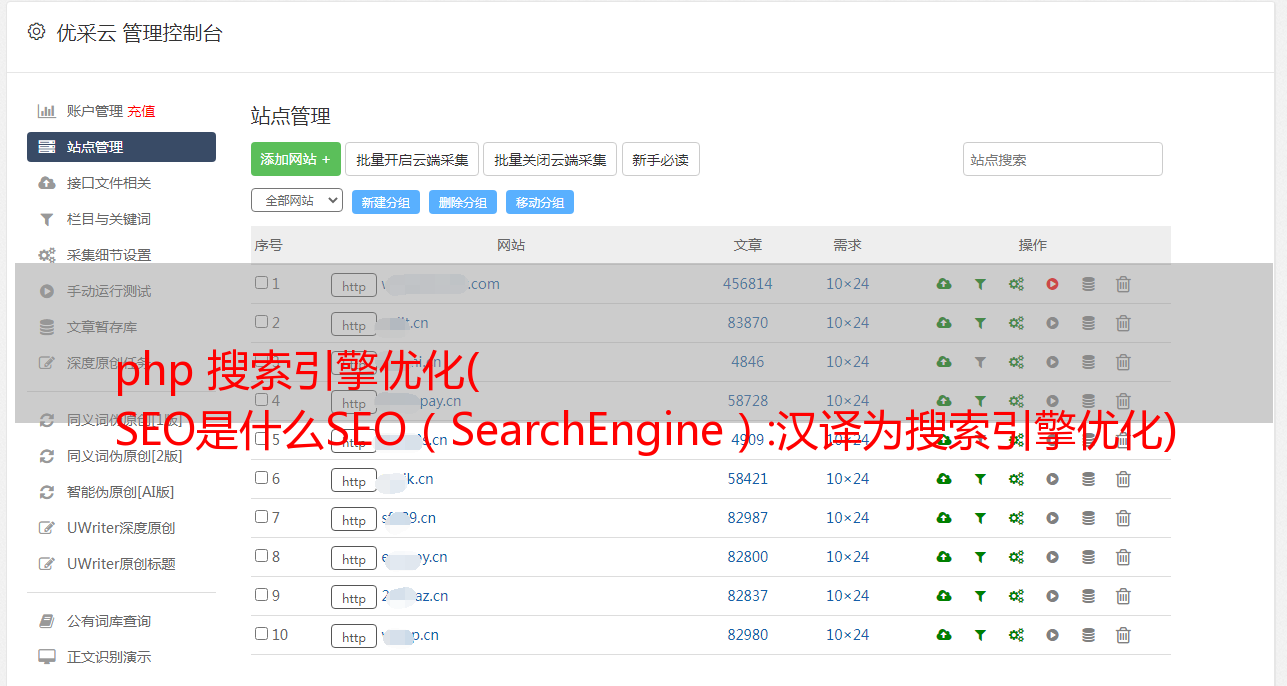Open the 新手必读 guide button

(660, 159)
